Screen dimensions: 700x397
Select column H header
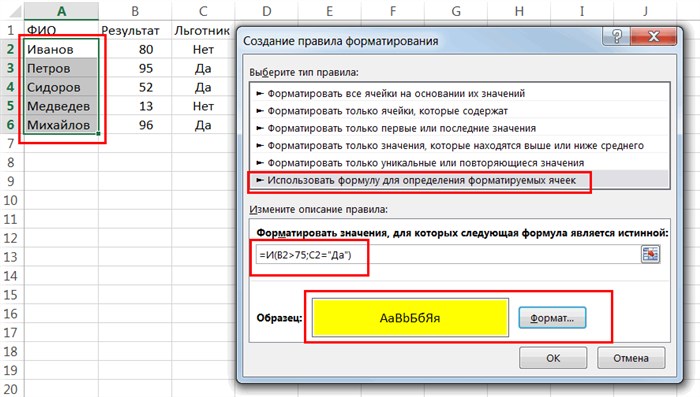[519, 11]
